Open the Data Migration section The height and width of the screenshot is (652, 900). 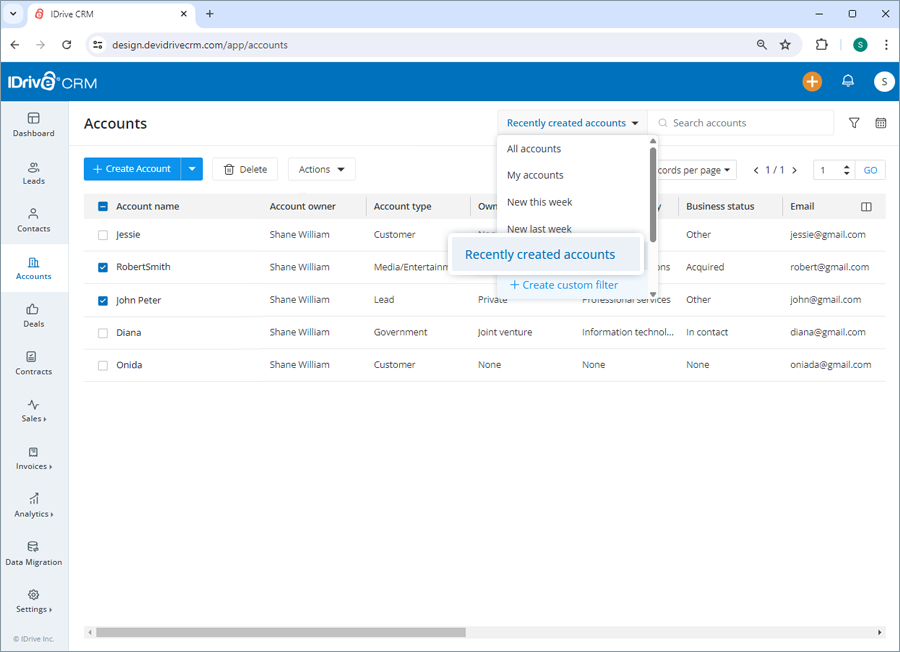pos(33,554)
